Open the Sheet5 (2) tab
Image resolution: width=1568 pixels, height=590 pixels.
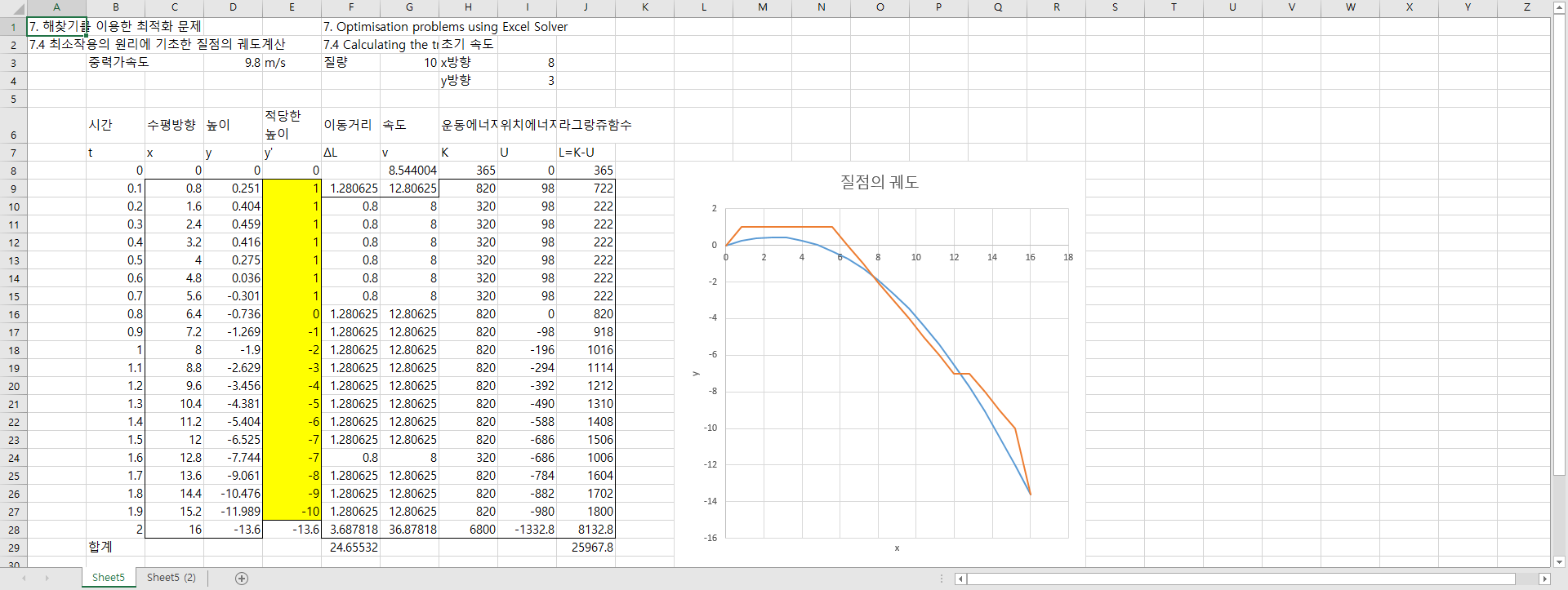tap(171, 578)
